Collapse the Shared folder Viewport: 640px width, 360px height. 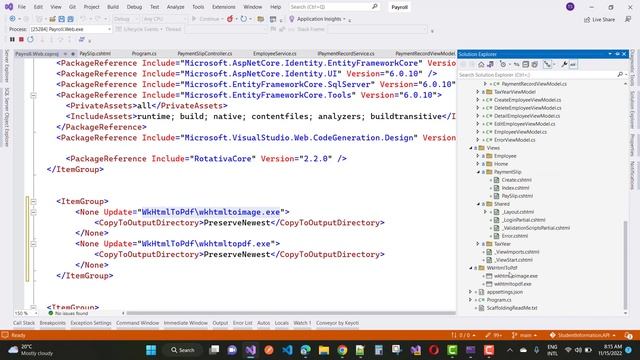point(478,204)
